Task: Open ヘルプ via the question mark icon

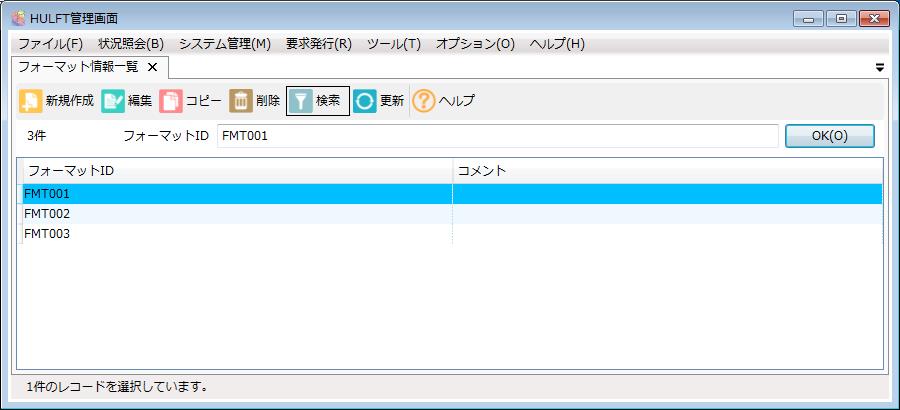Action: tap(424, 101)
